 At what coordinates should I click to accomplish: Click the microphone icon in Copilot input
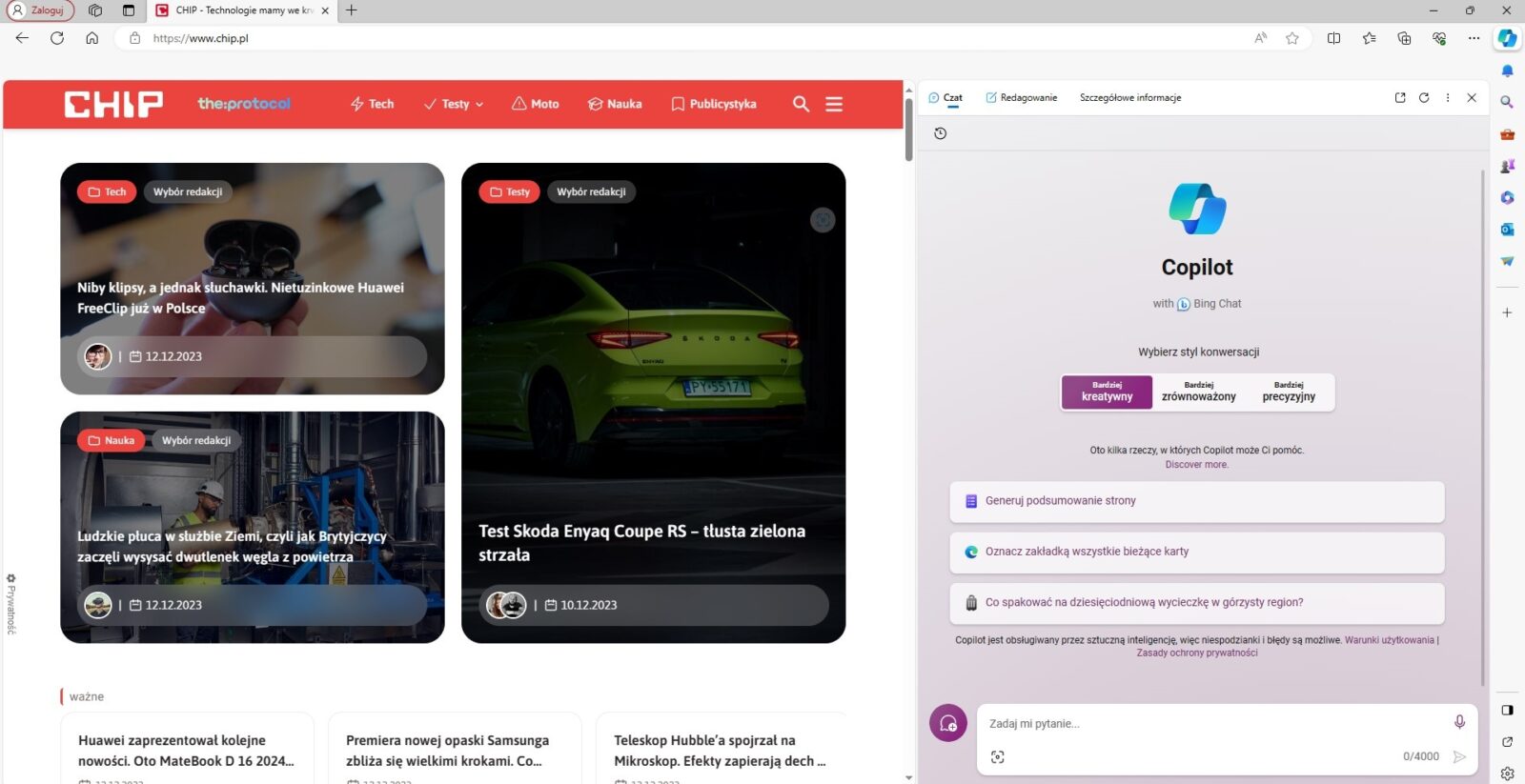(x=1459, y=722)
